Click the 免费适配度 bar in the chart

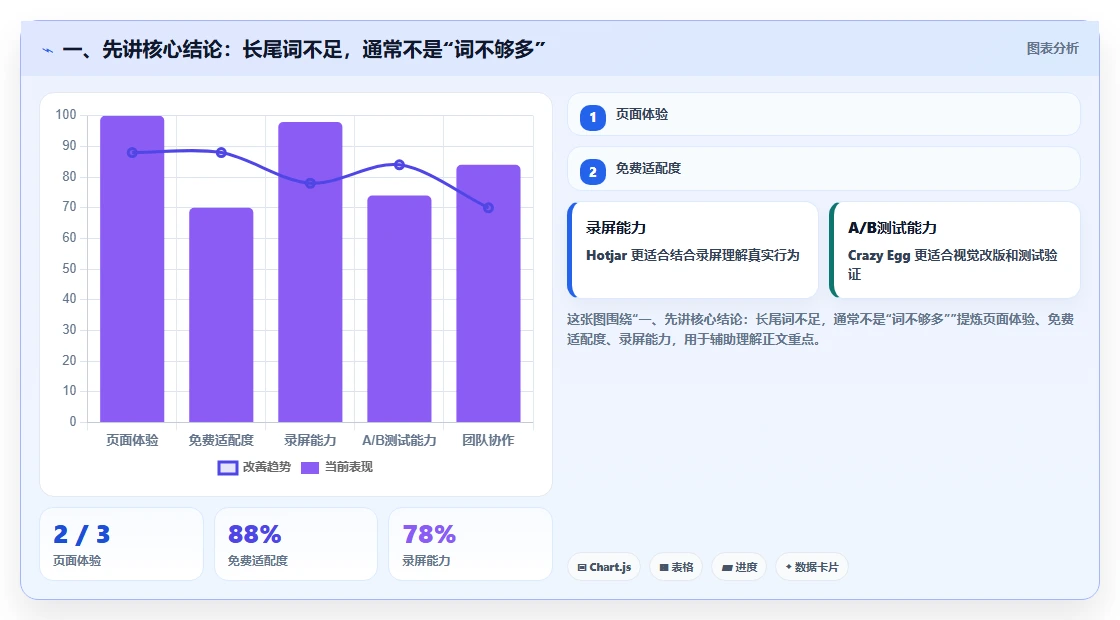pos(221,314)
